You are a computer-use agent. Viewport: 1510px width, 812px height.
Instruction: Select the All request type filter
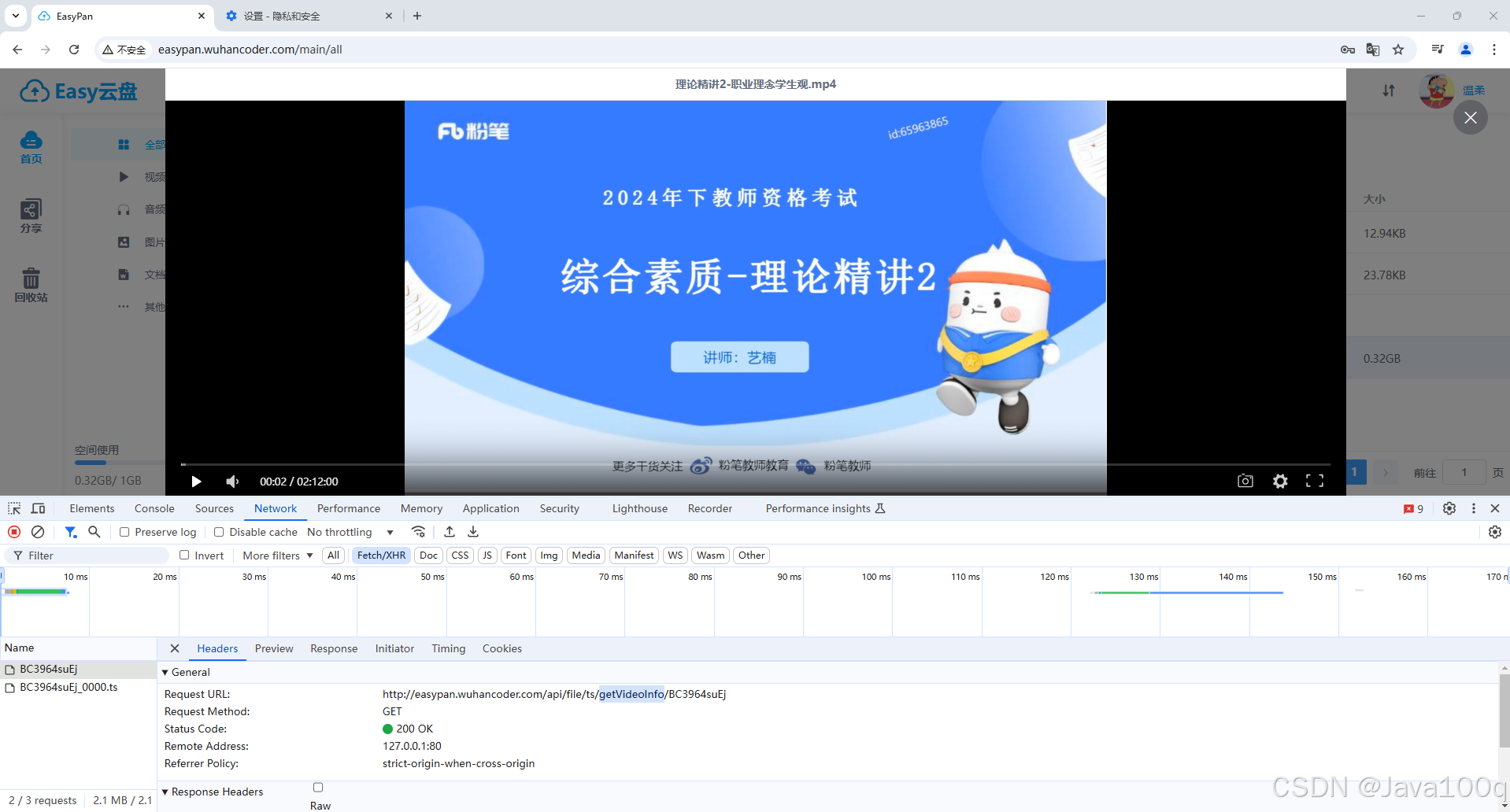tap(334, 555)
